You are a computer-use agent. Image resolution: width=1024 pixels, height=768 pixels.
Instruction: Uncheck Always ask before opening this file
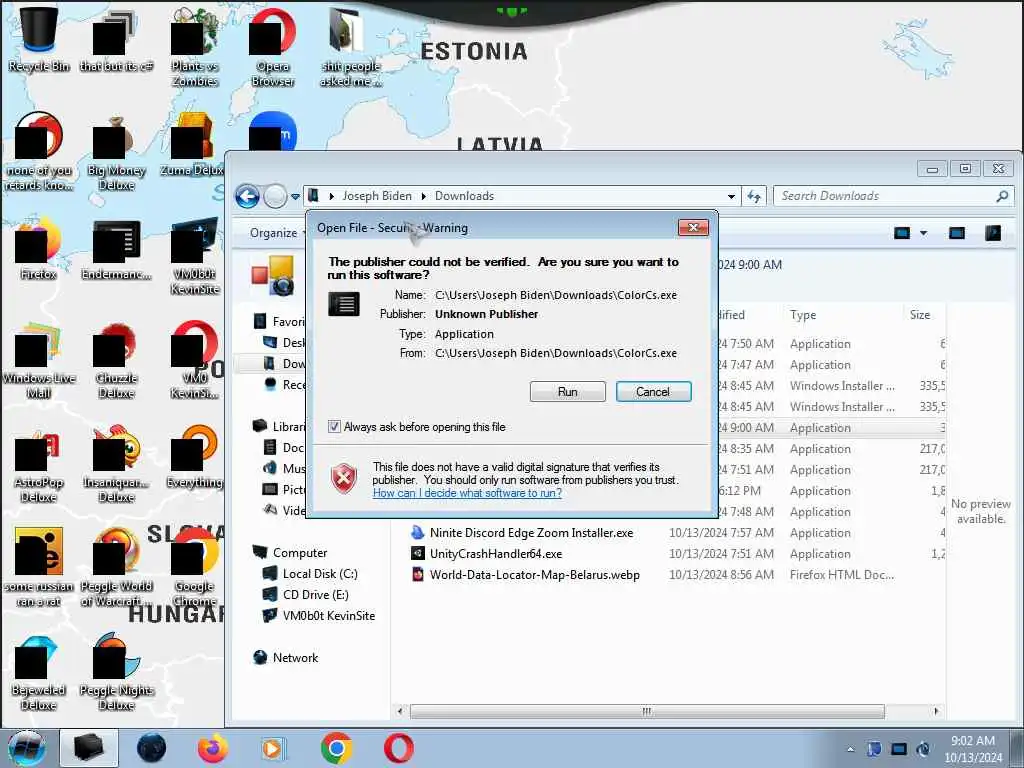point(334,427)
